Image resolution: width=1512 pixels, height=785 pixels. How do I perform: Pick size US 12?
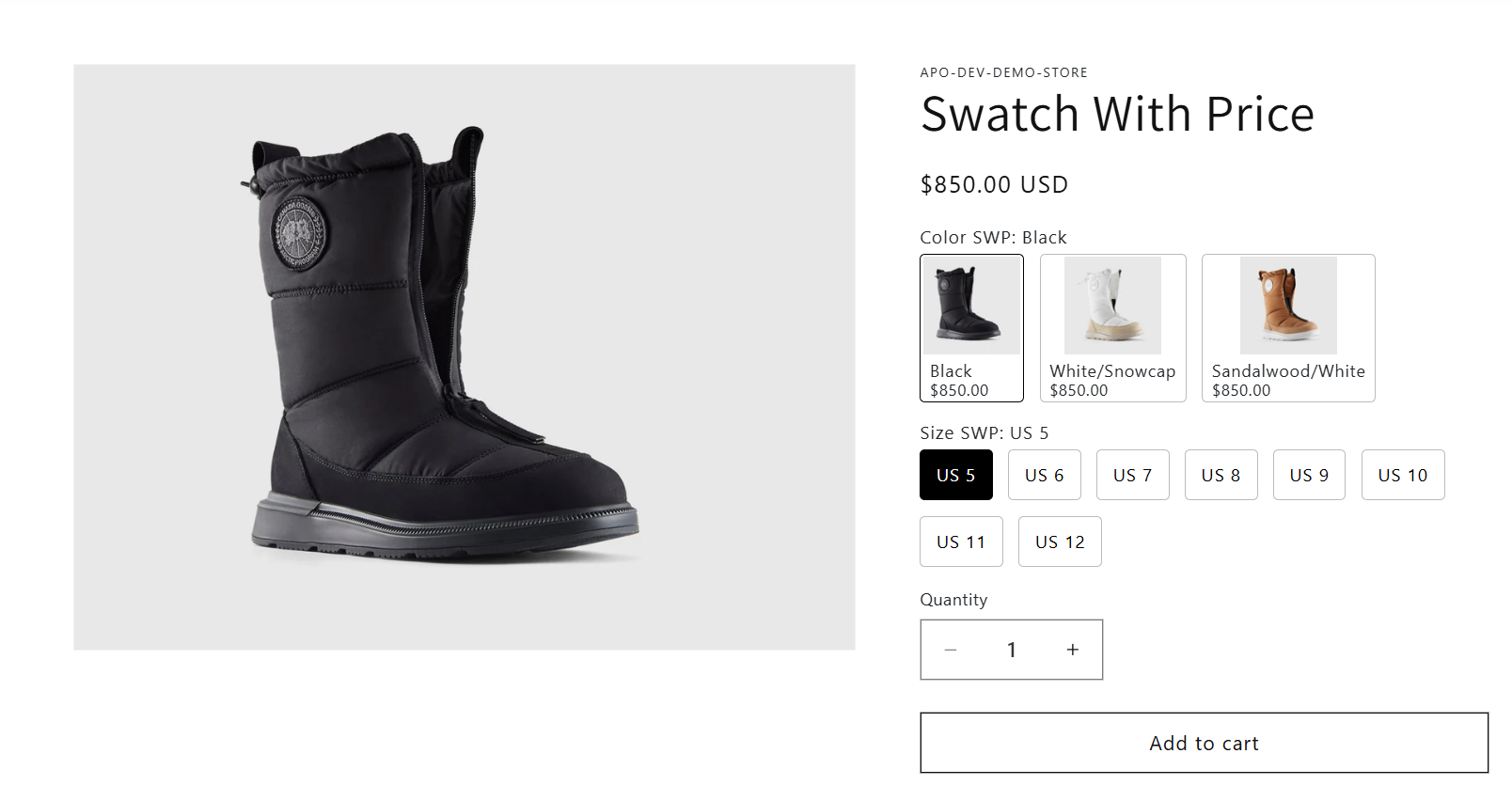[1059, 542]
